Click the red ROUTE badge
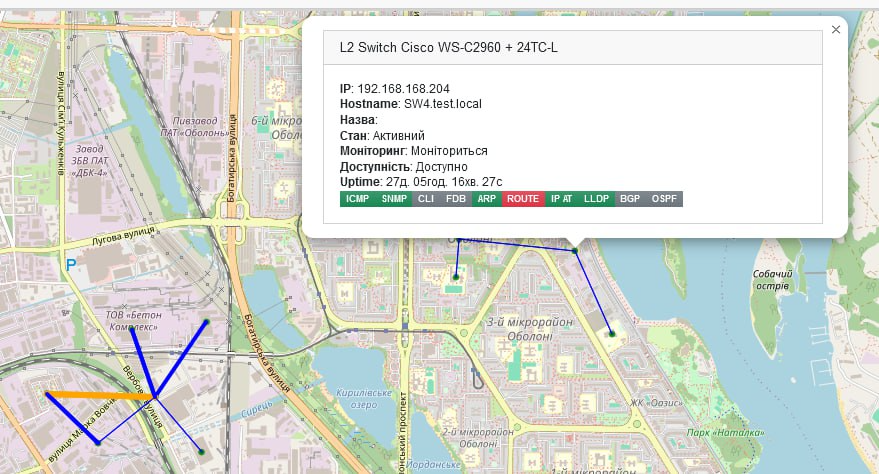Screen dimensions: 879x474 (x=523, y=199)
